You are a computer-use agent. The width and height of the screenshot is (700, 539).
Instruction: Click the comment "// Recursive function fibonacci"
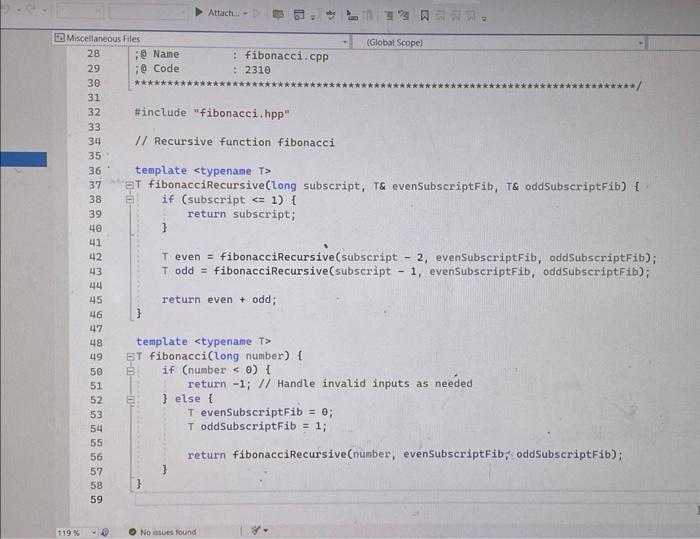235,142
